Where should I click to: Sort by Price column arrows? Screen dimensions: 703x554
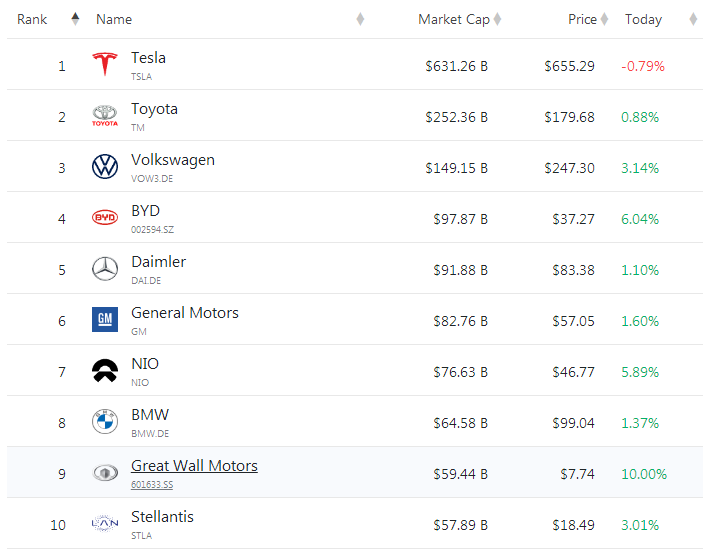point(604,19)
